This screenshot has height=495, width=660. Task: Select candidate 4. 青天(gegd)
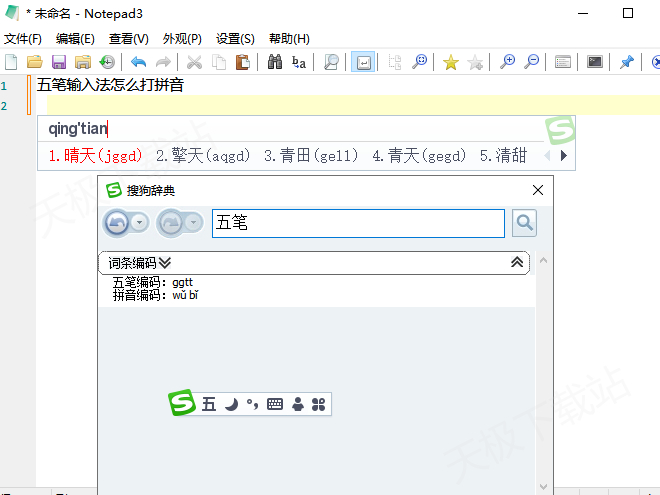click(x=419, y=156)
